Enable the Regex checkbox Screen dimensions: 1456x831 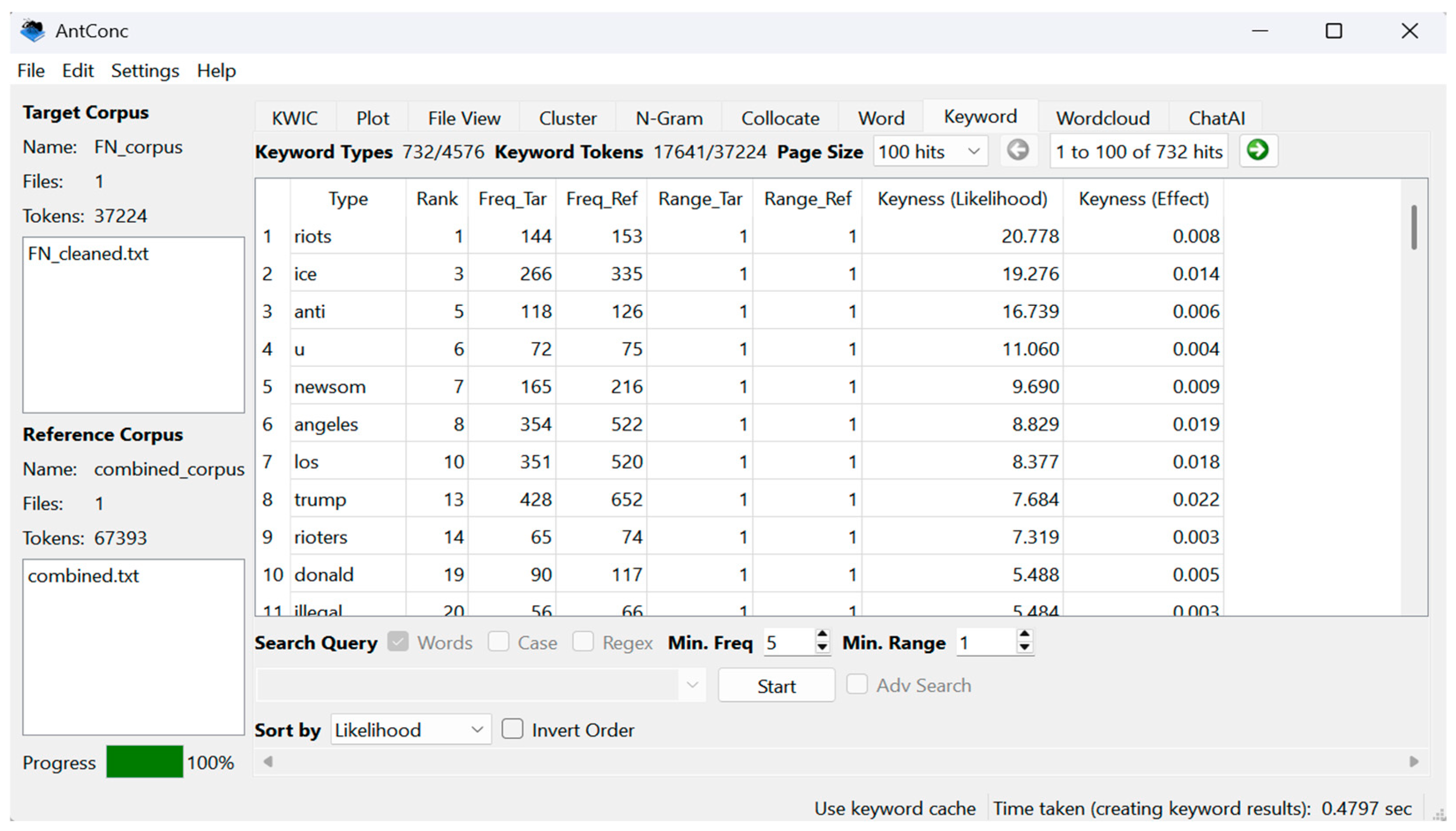click(x=582, y=642)
